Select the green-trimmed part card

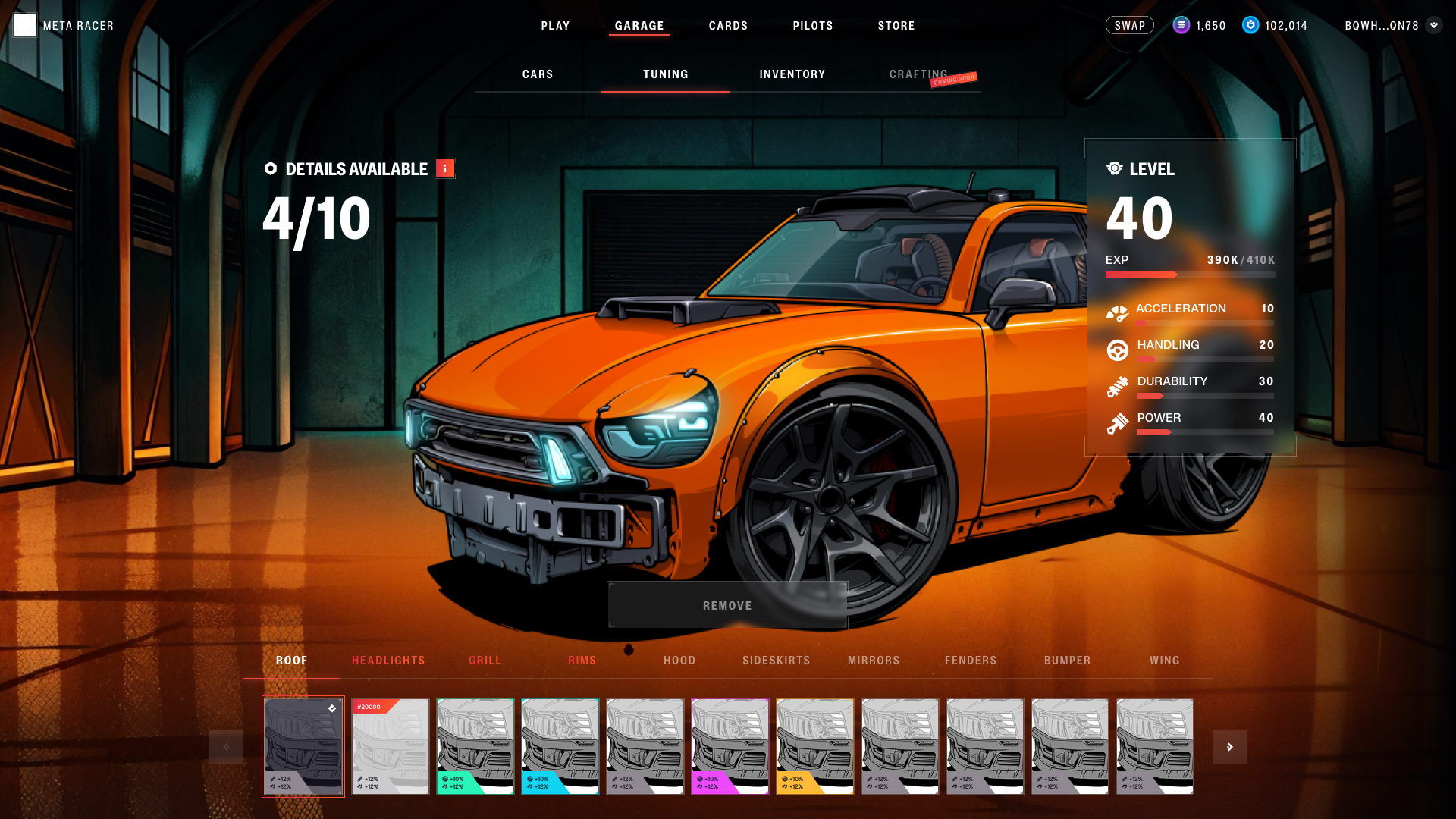point(475,746)
